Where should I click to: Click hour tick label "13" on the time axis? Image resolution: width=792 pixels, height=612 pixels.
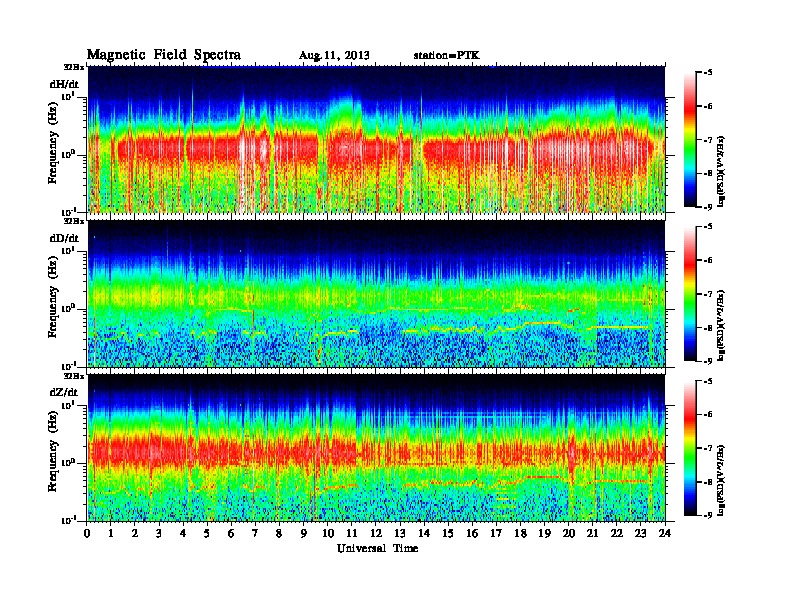tap(400, 534)
